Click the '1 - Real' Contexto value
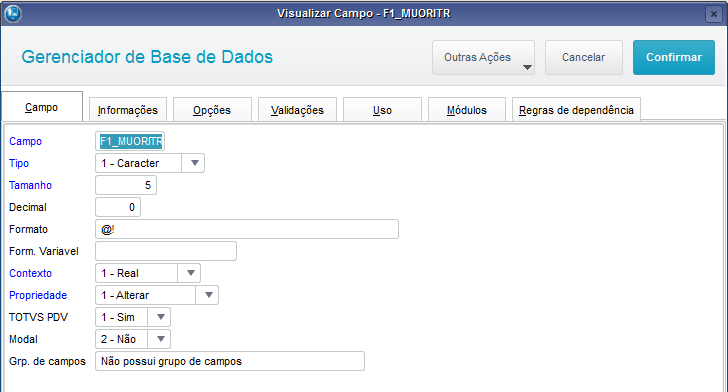Image resolution: width=728 pixels, height=392 pixels. pyautogui.click(x=120, y=273)
